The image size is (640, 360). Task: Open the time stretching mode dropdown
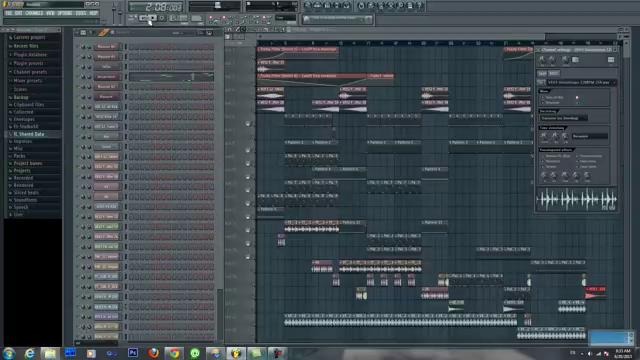(590, 136)
